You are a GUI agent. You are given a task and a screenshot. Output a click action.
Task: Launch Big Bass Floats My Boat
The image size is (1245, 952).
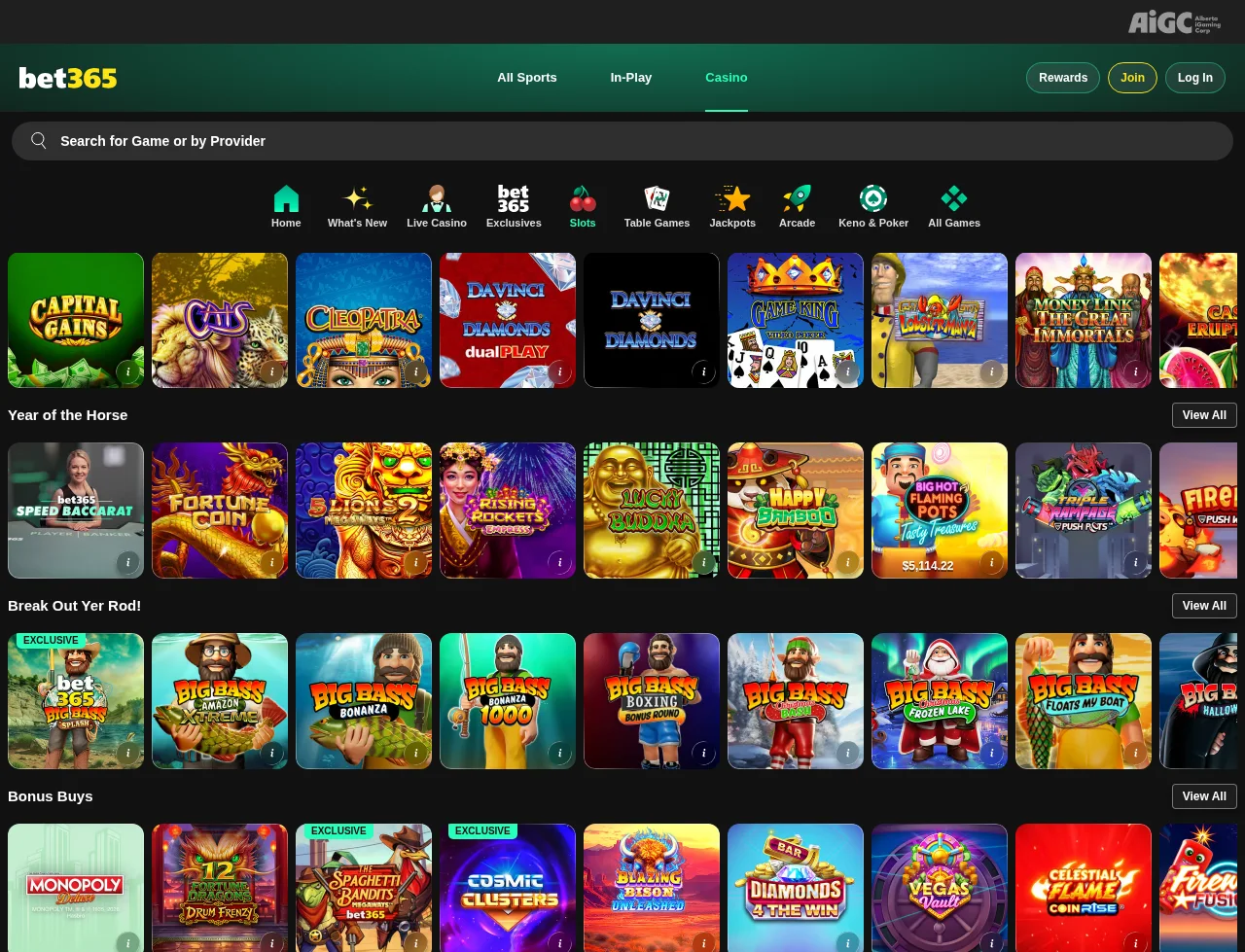click(1084, 701)
